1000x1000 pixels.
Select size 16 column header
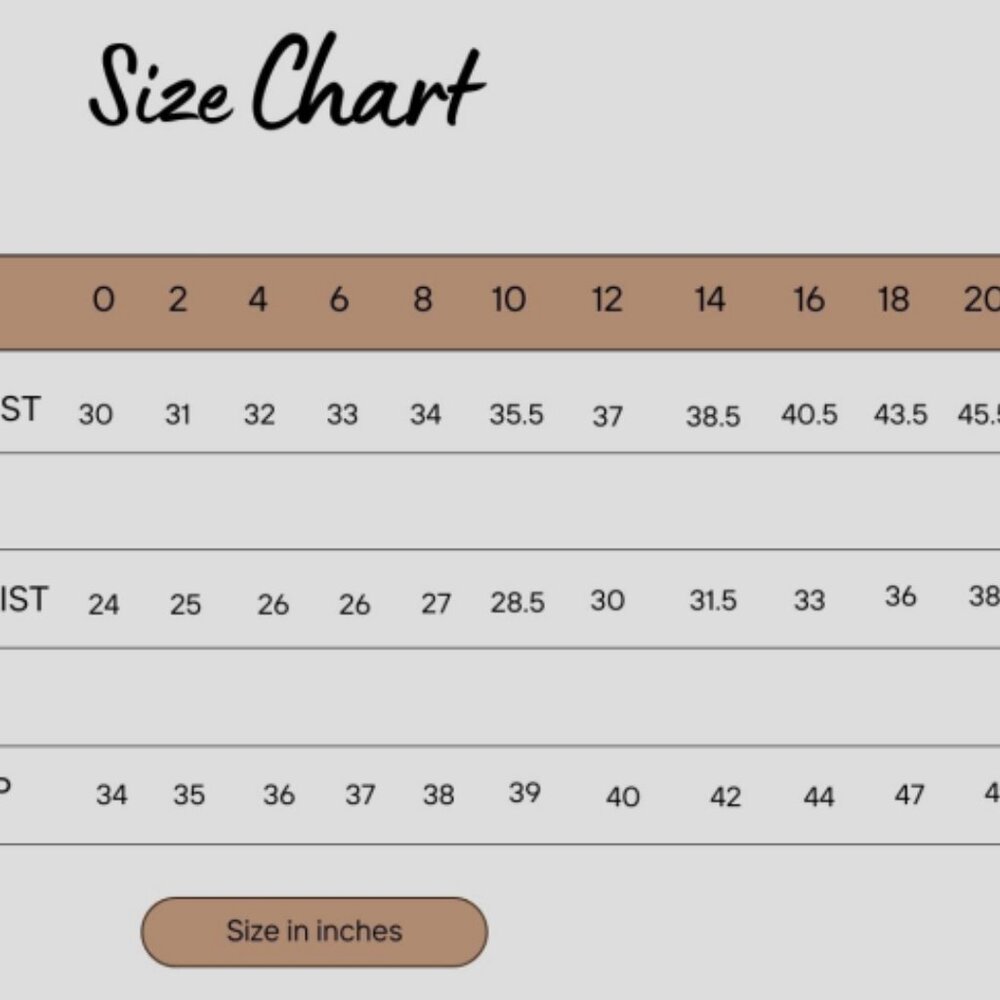[809, 299]
